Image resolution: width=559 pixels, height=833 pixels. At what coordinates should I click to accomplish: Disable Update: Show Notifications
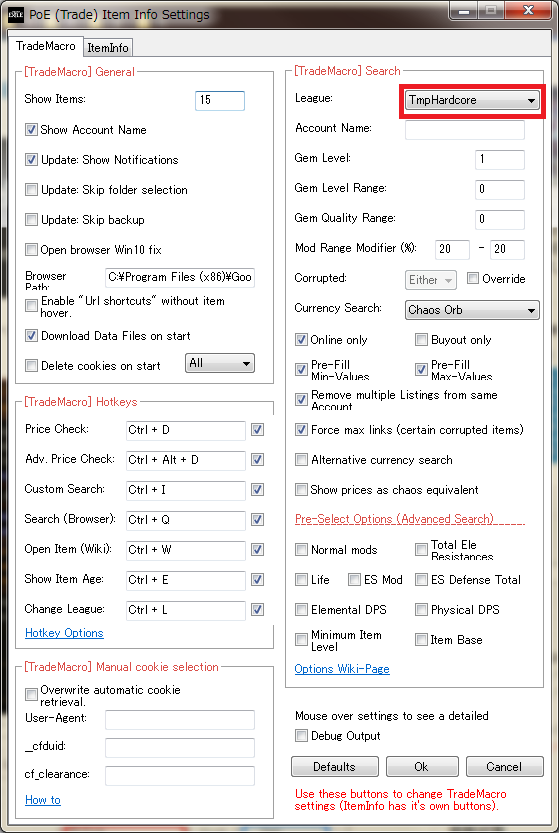tap(31, 159)
